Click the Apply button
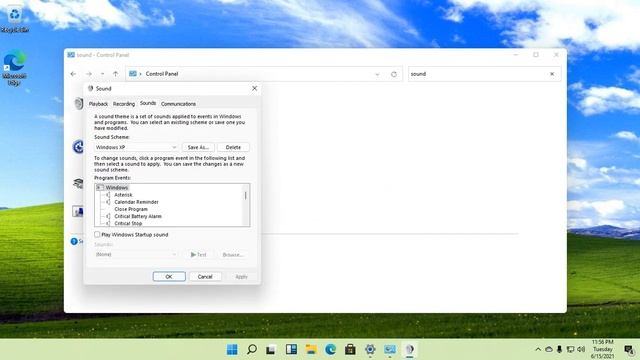The image size is (640, 360). pos(241,277)
